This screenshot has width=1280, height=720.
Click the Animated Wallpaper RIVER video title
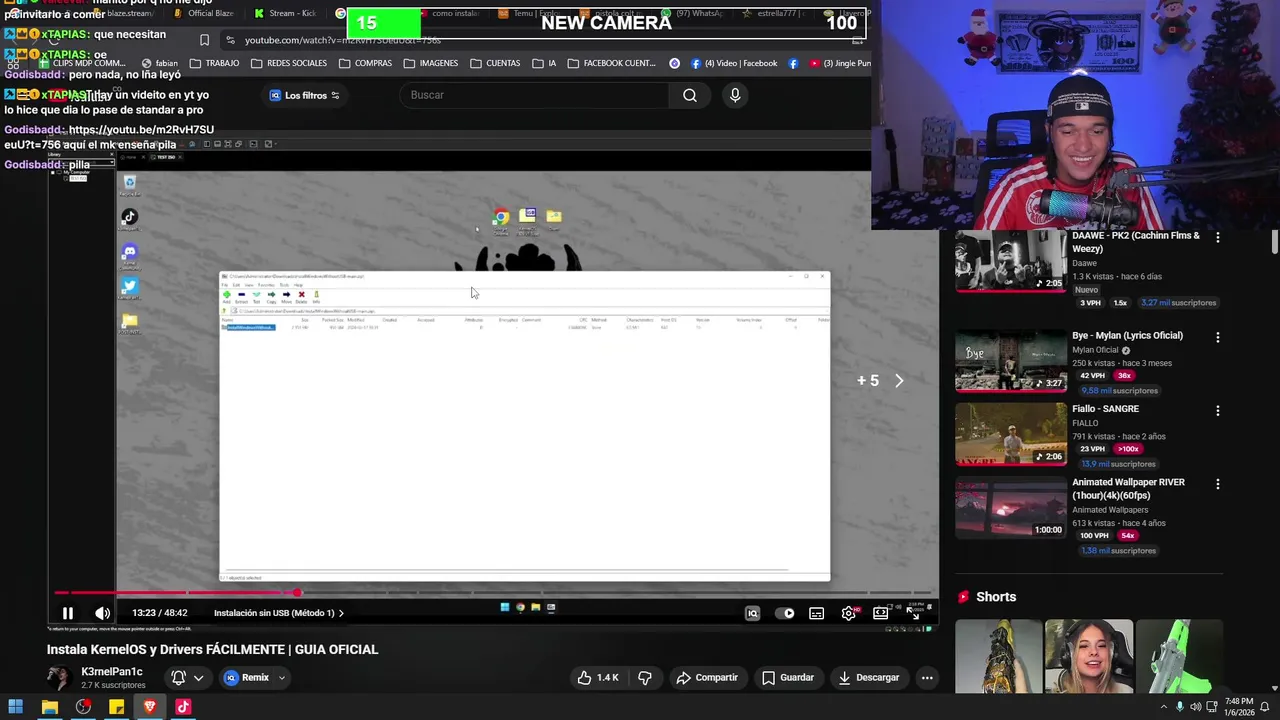click(1128, 488)
